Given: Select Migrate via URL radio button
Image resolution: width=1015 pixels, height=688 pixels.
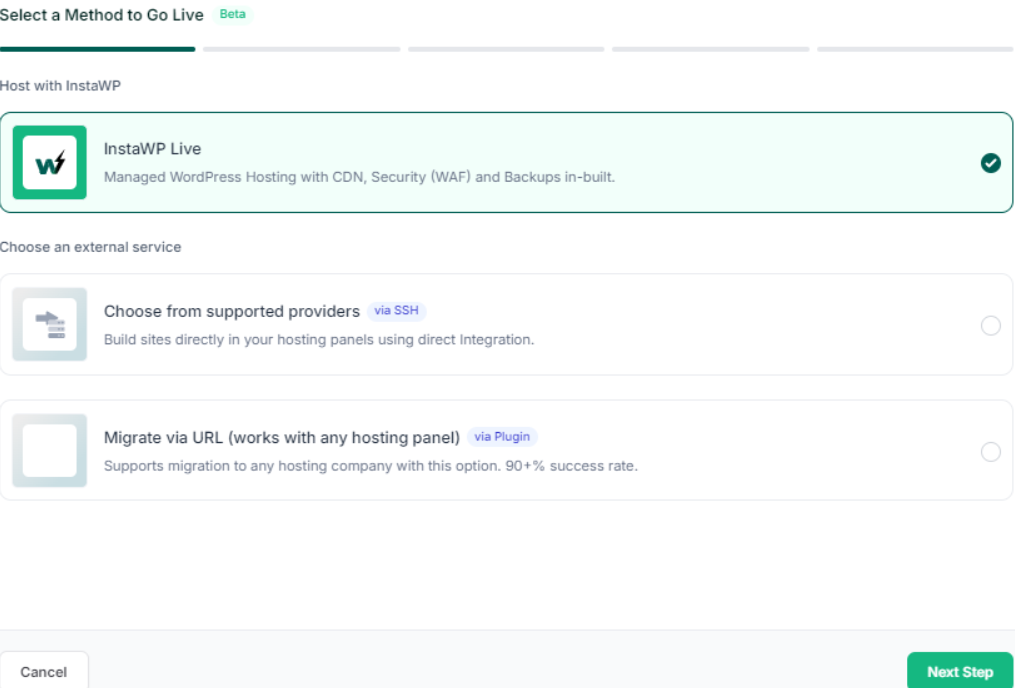Looking at the screenshot, I should coord(990,451).
